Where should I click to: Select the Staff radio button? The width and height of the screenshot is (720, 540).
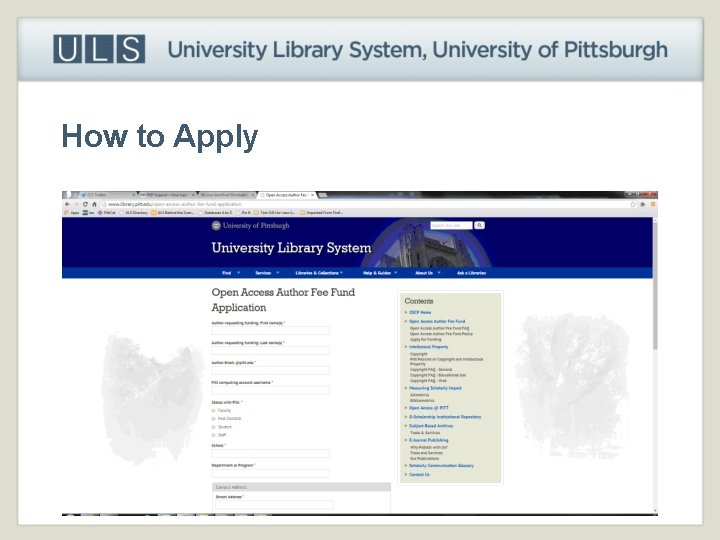point(214,435)
